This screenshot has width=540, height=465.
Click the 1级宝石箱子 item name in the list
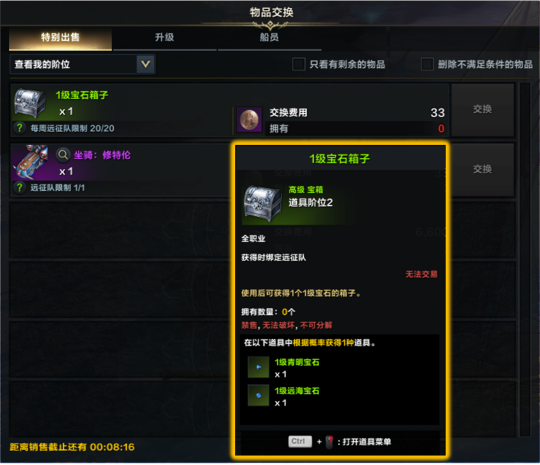82,95
